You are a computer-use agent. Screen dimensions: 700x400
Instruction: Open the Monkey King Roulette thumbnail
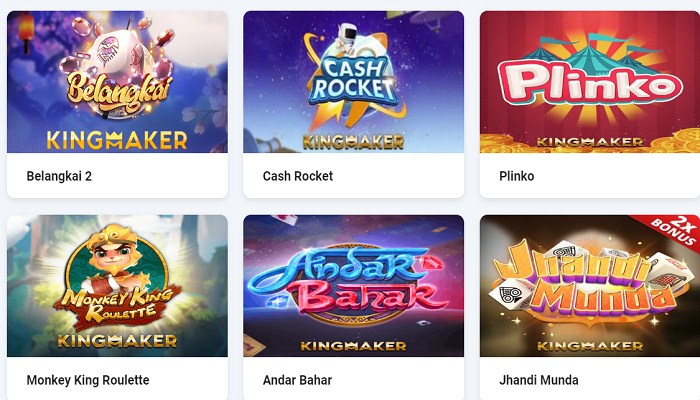point(117,286)
